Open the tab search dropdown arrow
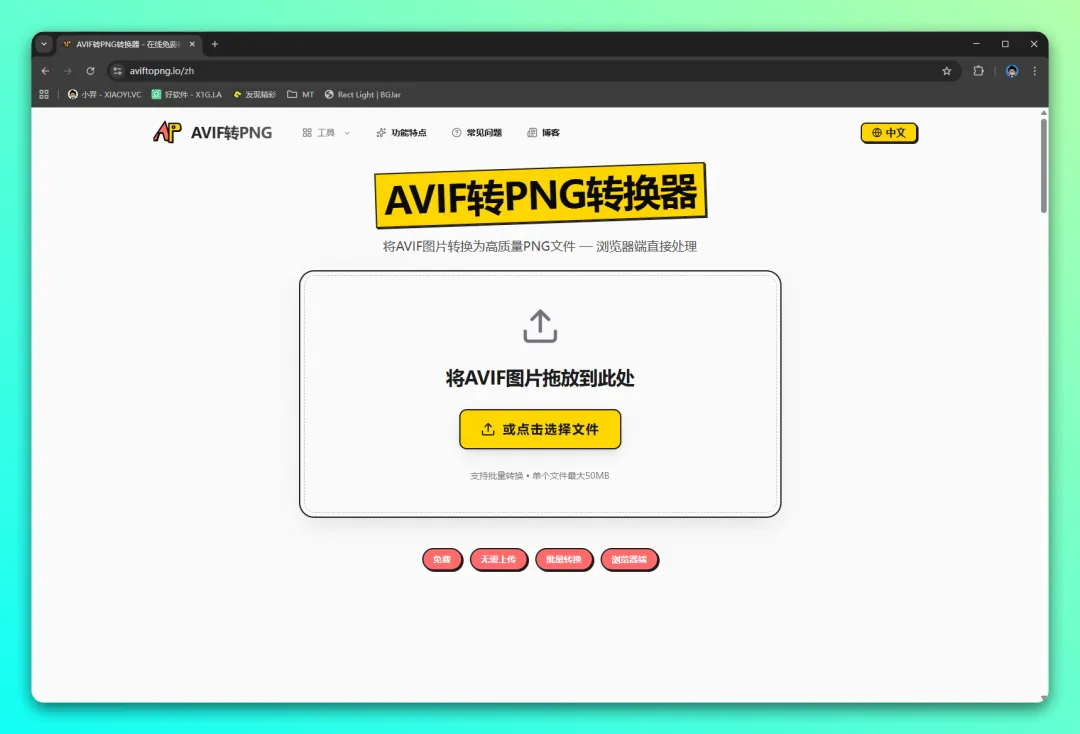 point(44,44)
